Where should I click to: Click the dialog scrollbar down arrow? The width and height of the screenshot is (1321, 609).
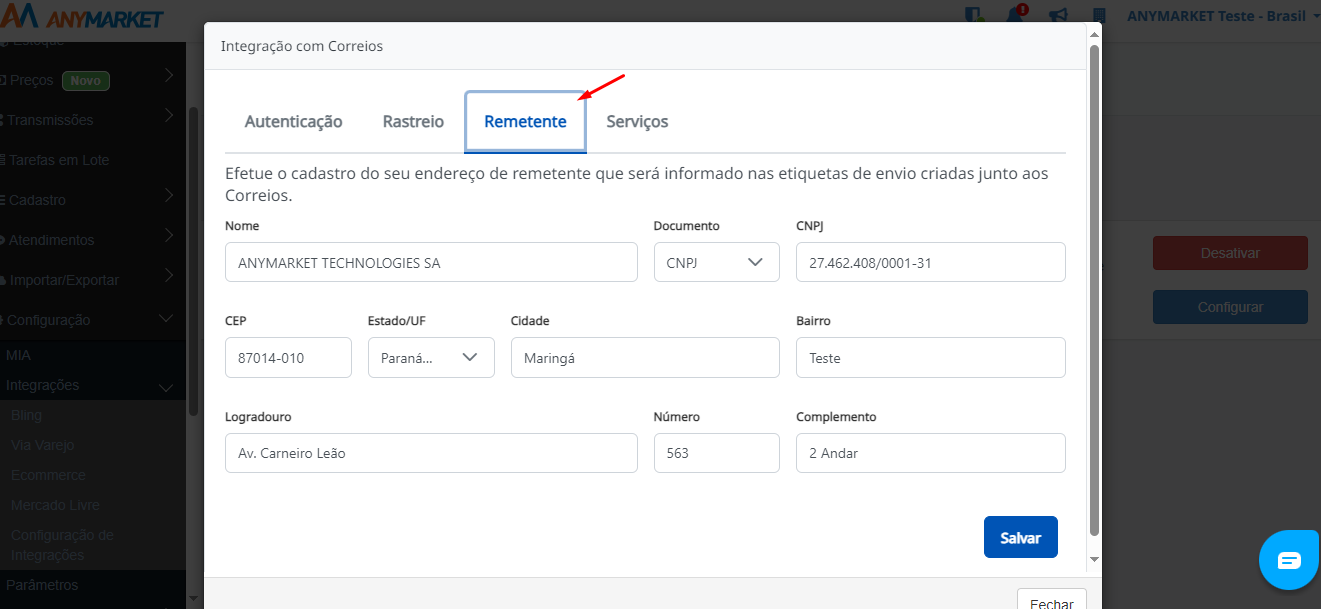pyautogui.click(x=1094, y=559)
